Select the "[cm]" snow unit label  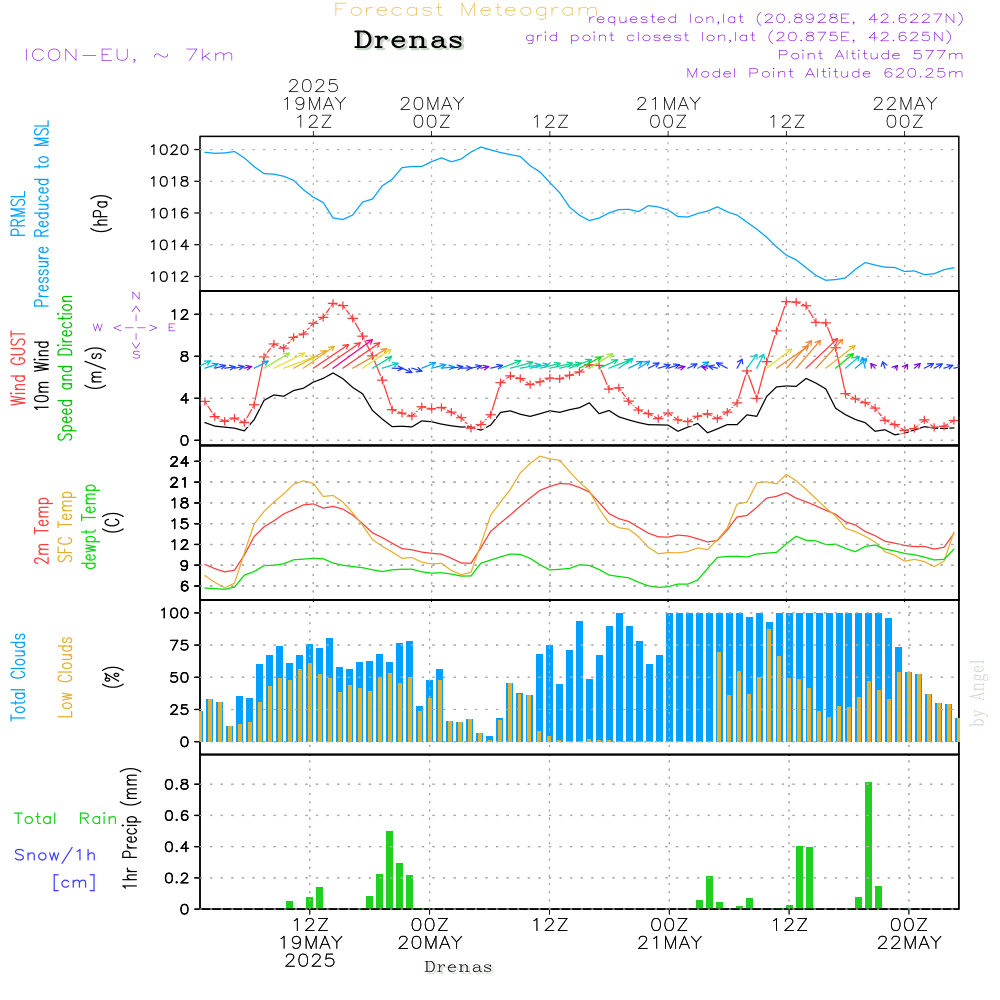coord(74,883)
